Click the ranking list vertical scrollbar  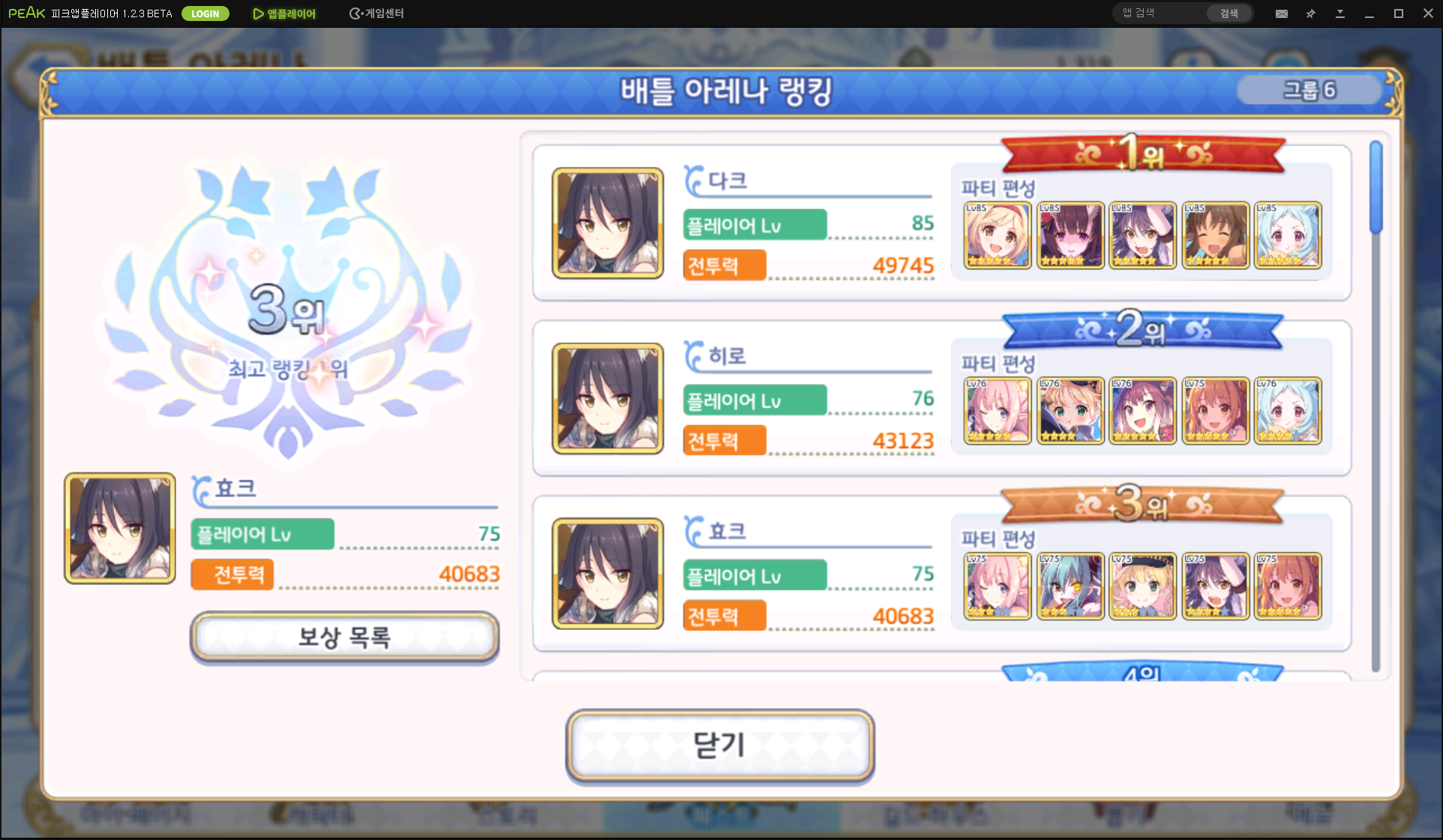pos(1375,405)
